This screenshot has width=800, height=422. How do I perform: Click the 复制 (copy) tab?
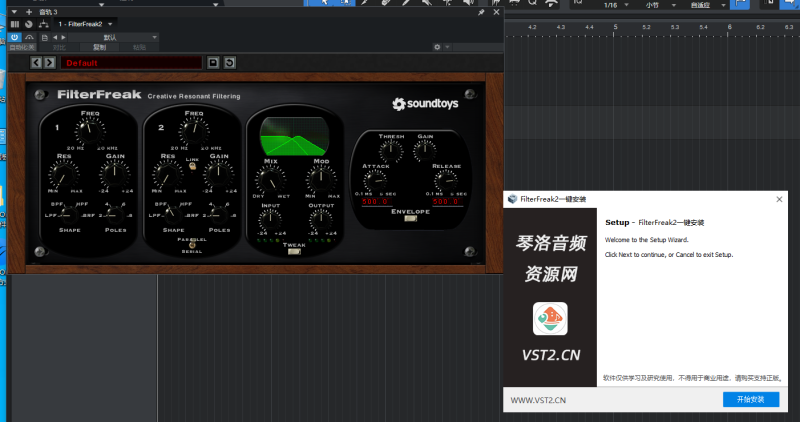tap(98, 47)
